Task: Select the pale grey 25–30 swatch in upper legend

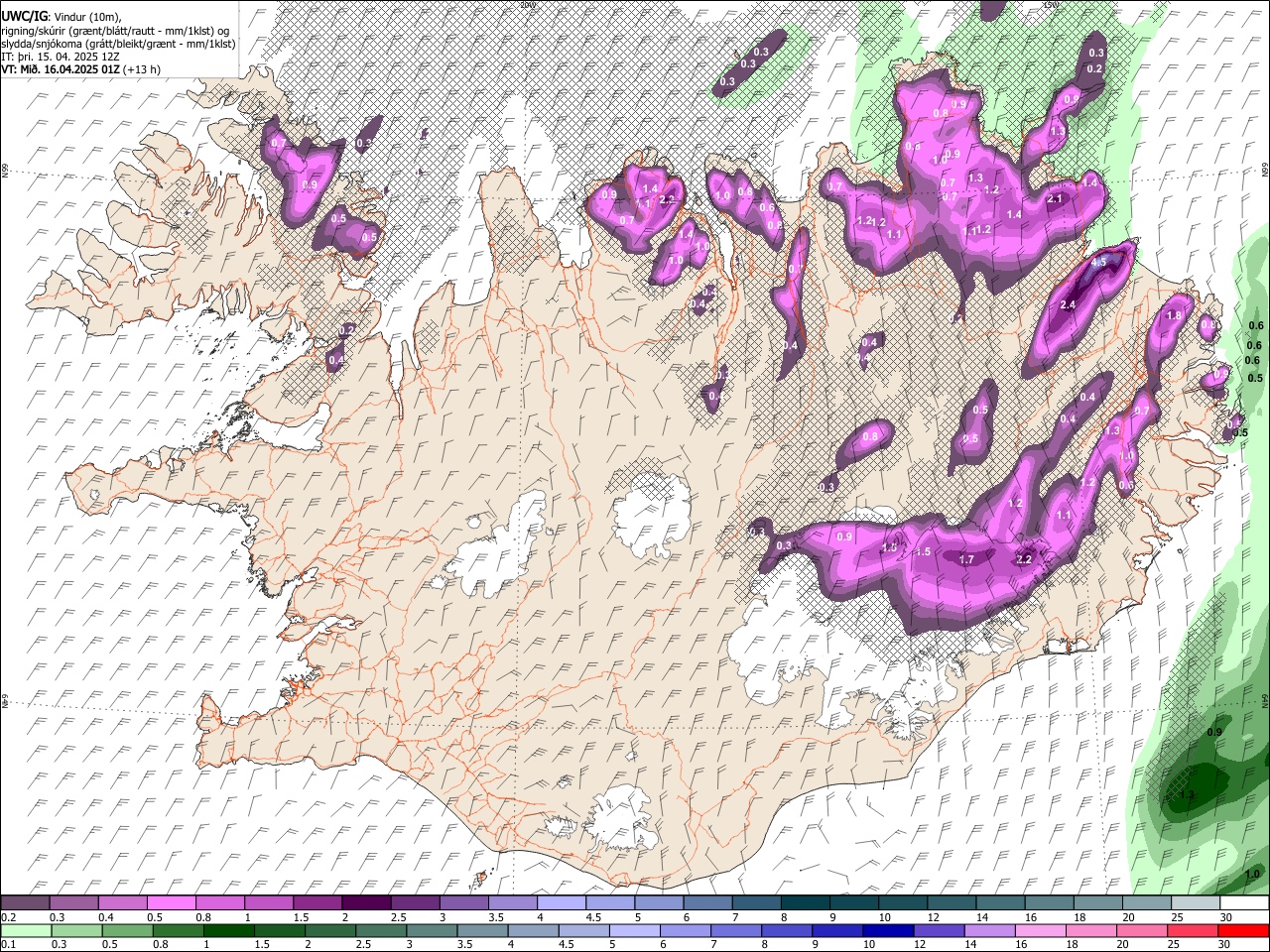Action: point(1194,903)
